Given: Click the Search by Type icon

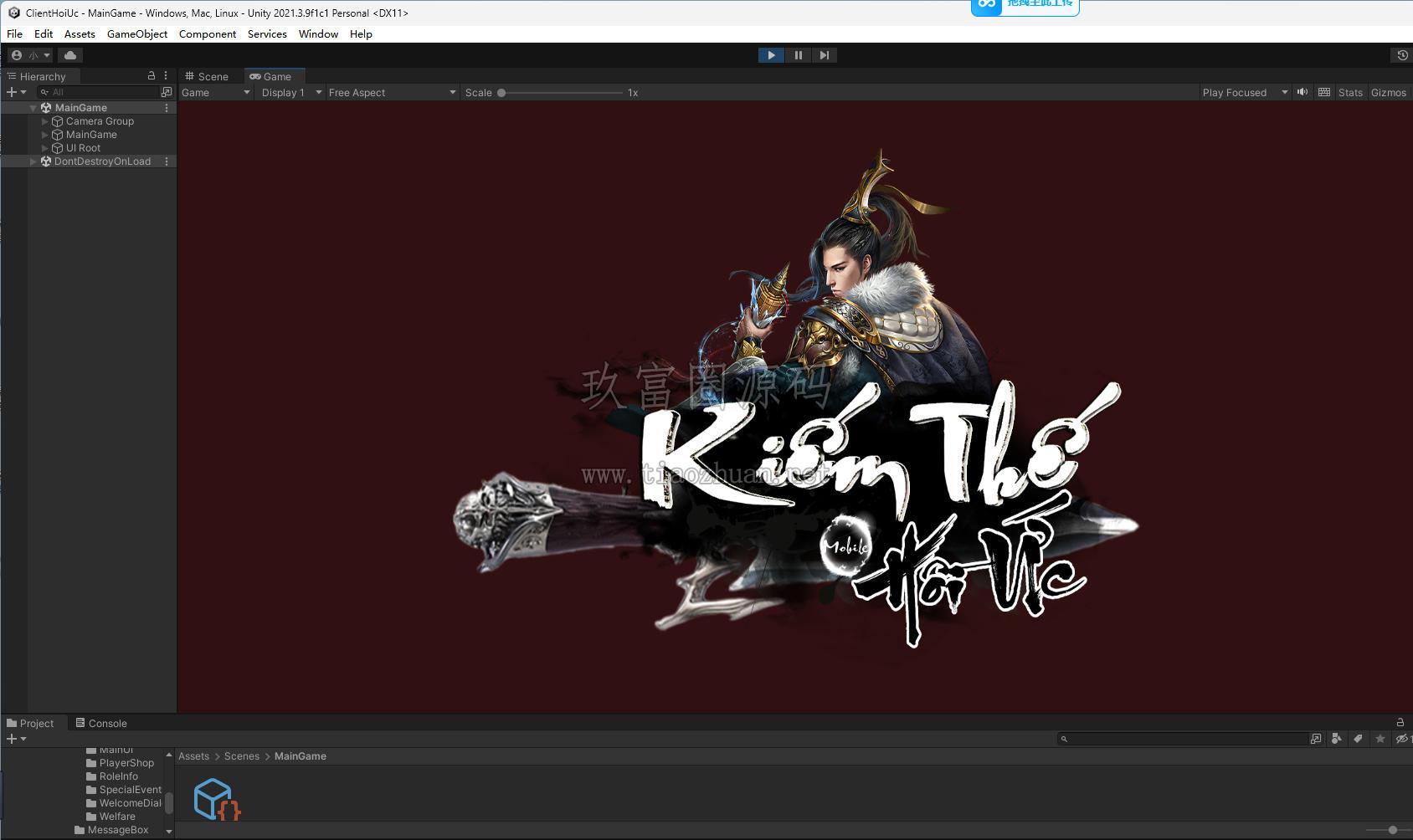Looking at the screenshot, I should (1336, 739).
